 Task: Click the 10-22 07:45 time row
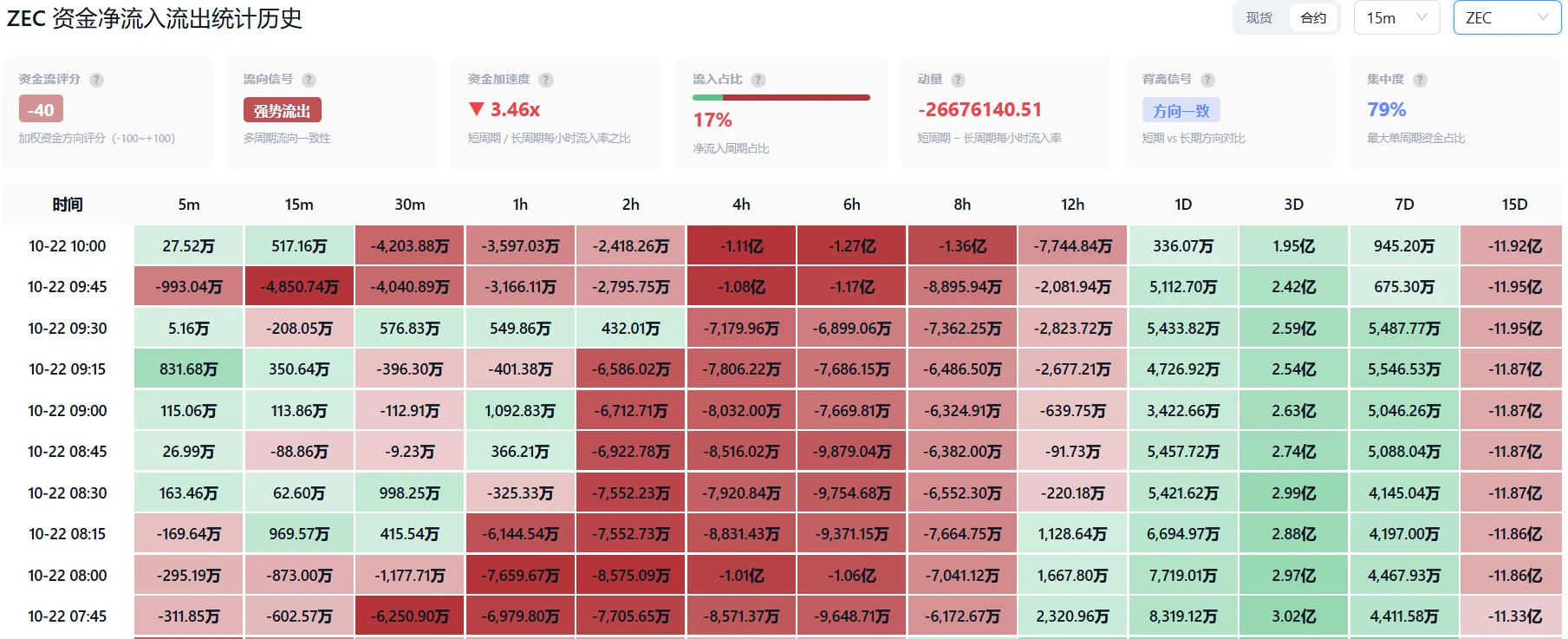pos(68,616)
